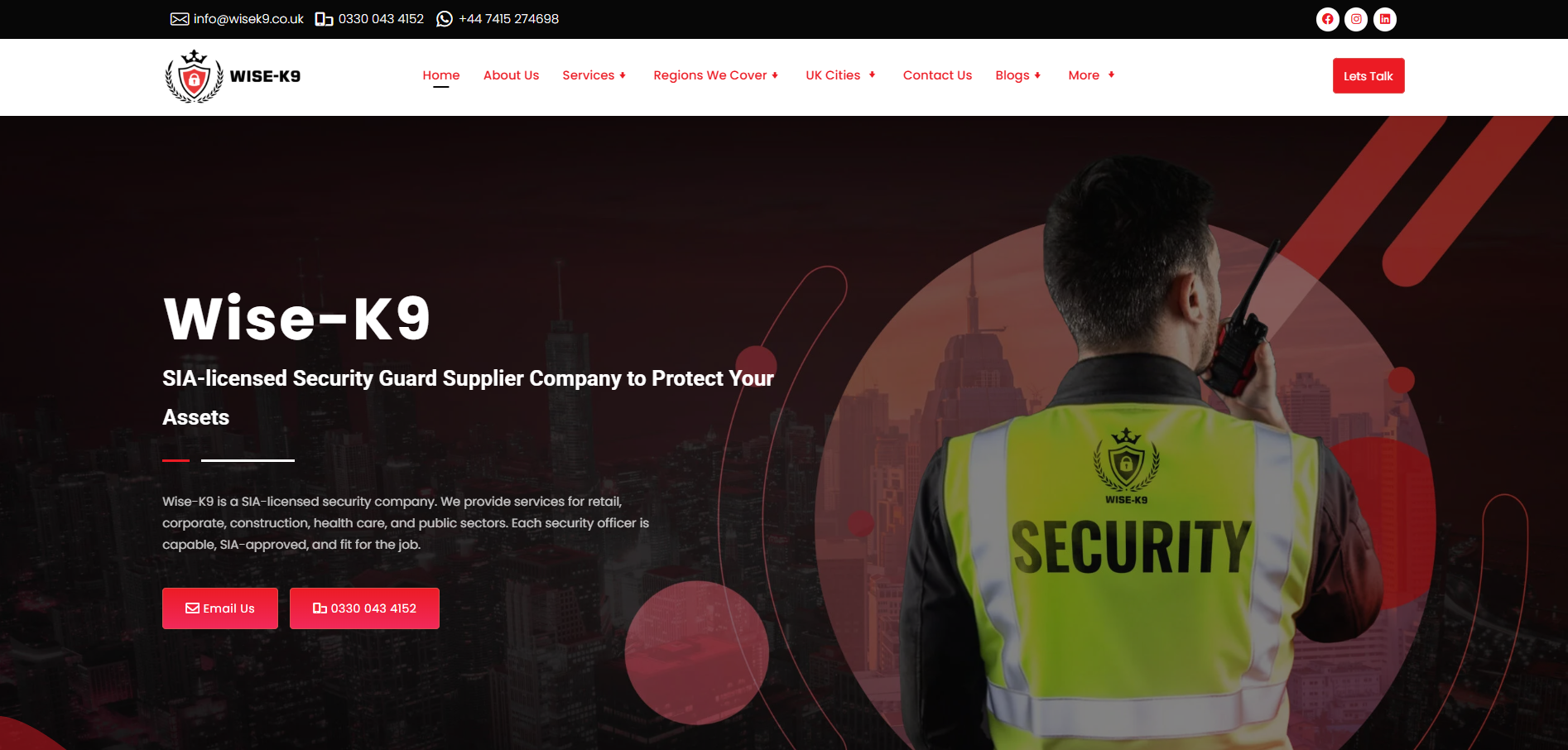This screenshot has width=1568, height=750.
Task: Click the envelope icon beside info@wisek9.co.uk
Action: pos(180,19)
